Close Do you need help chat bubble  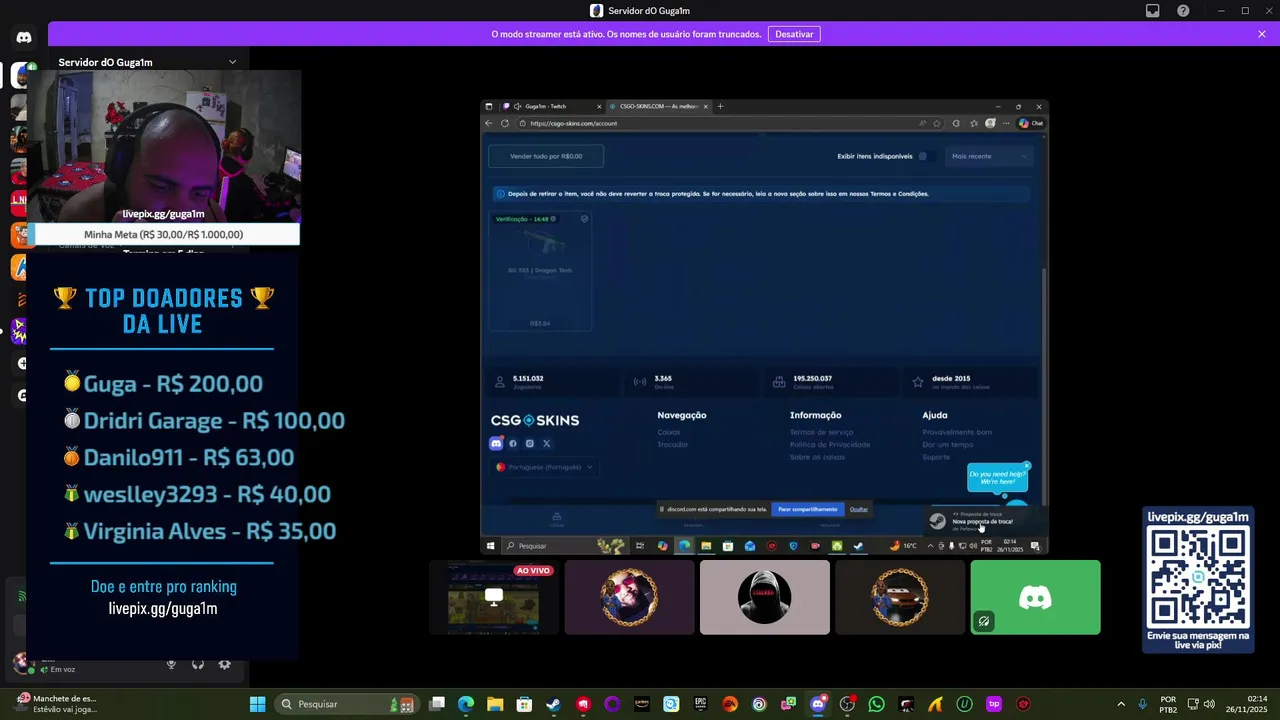[x=1026, y=466]
